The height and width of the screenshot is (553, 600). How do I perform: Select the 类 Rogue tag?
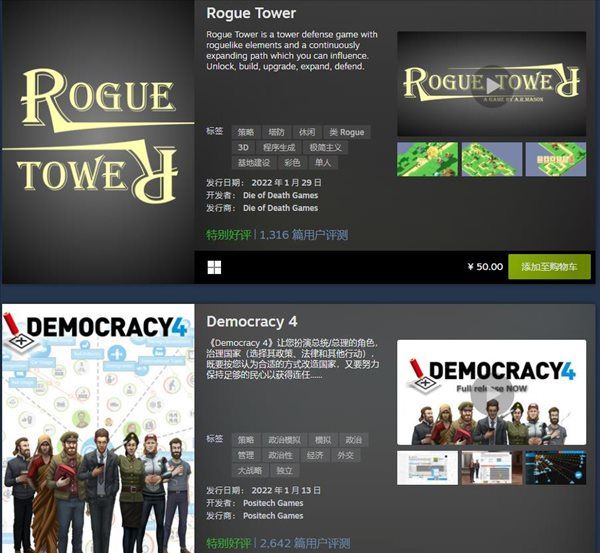point(347,132)
